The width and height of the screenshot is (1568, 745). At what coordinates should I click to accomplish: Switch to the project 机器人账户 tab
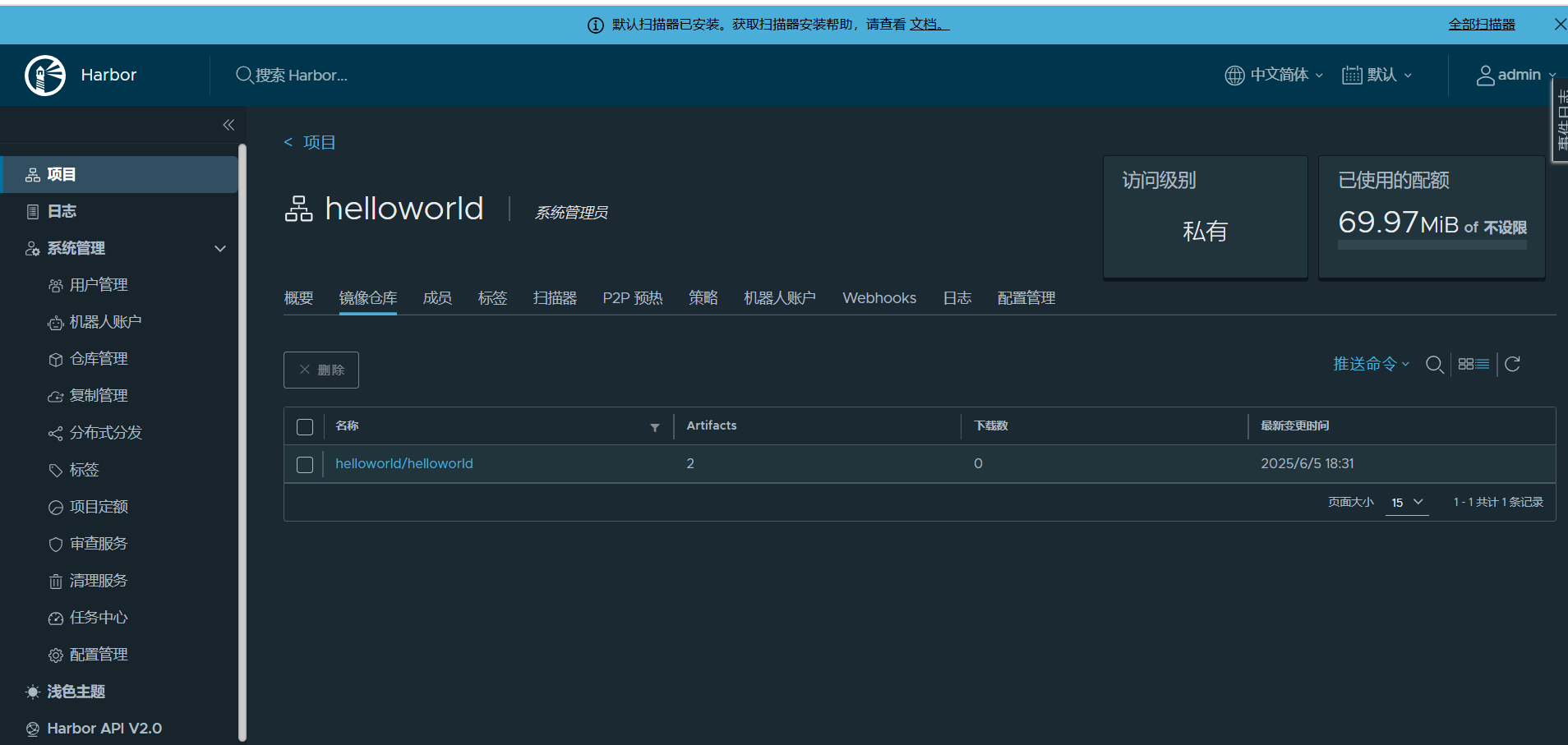pos(780,298)
